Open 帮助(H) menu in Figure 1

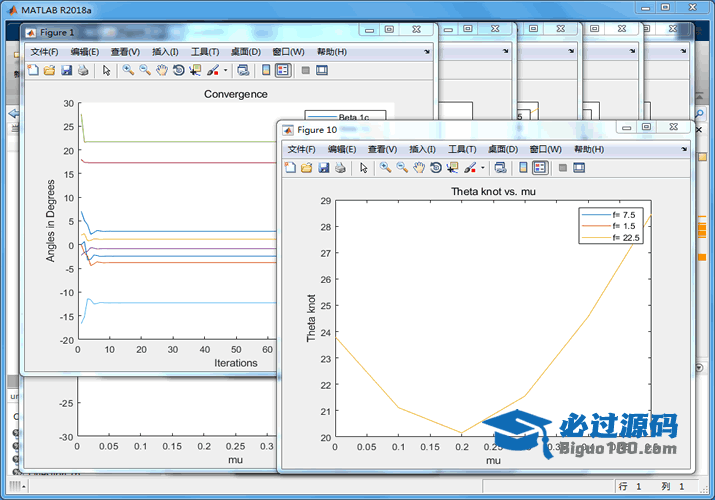[x=332, y=52]
